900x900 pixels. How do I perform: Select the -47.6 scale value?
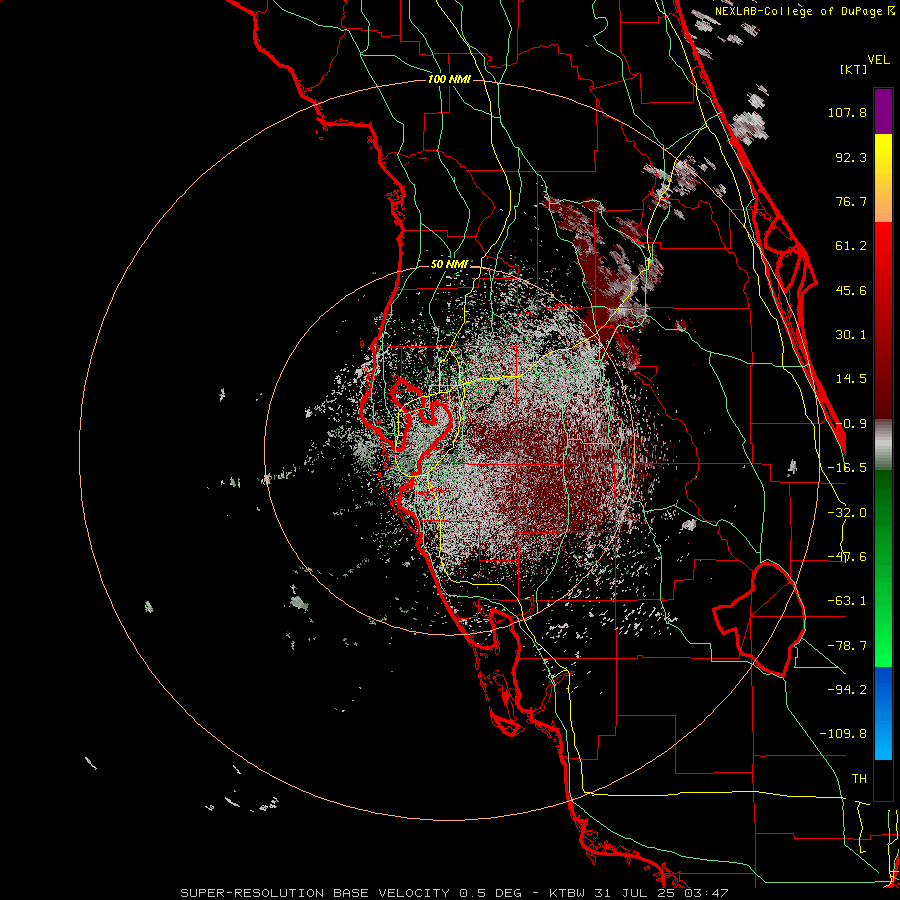[x=847, y=557]
